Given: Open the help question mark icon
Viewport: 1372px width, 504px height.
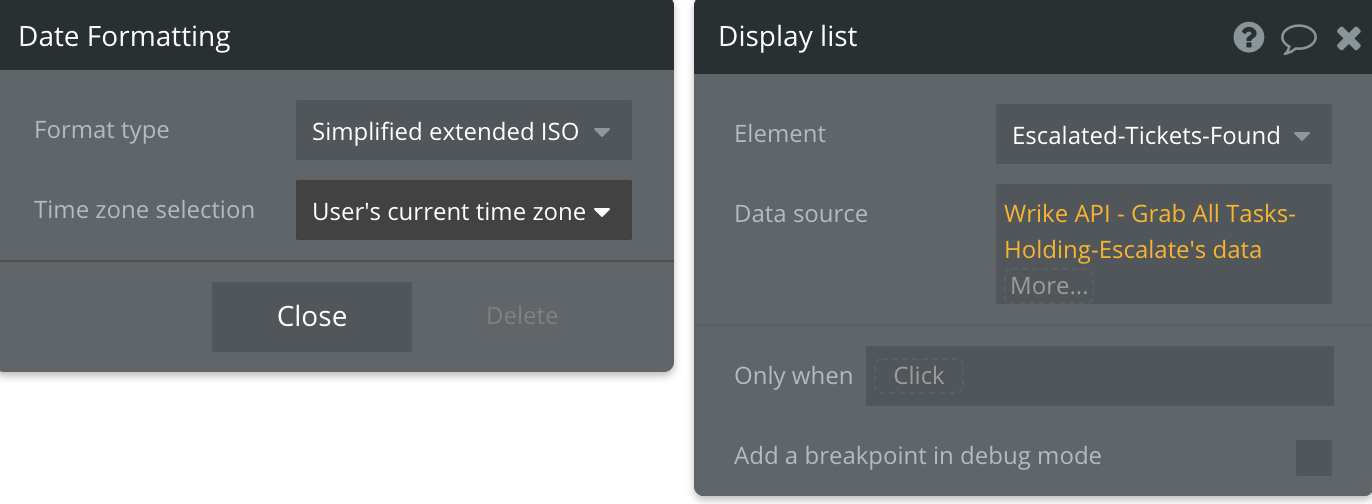Looking at the screenshot, I should 1248,38.
